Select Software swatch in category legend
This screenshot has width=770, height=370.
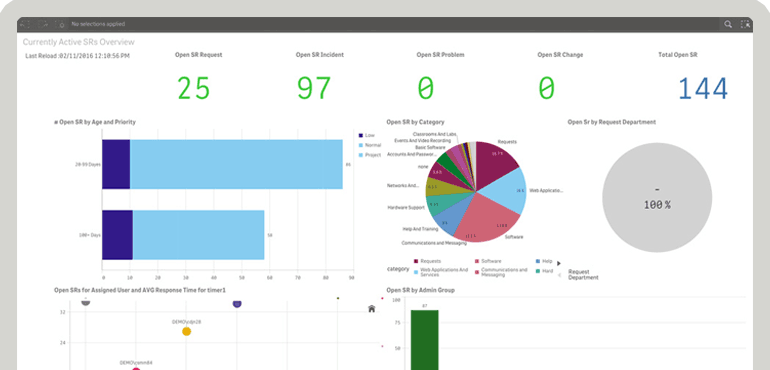[477, 261]
